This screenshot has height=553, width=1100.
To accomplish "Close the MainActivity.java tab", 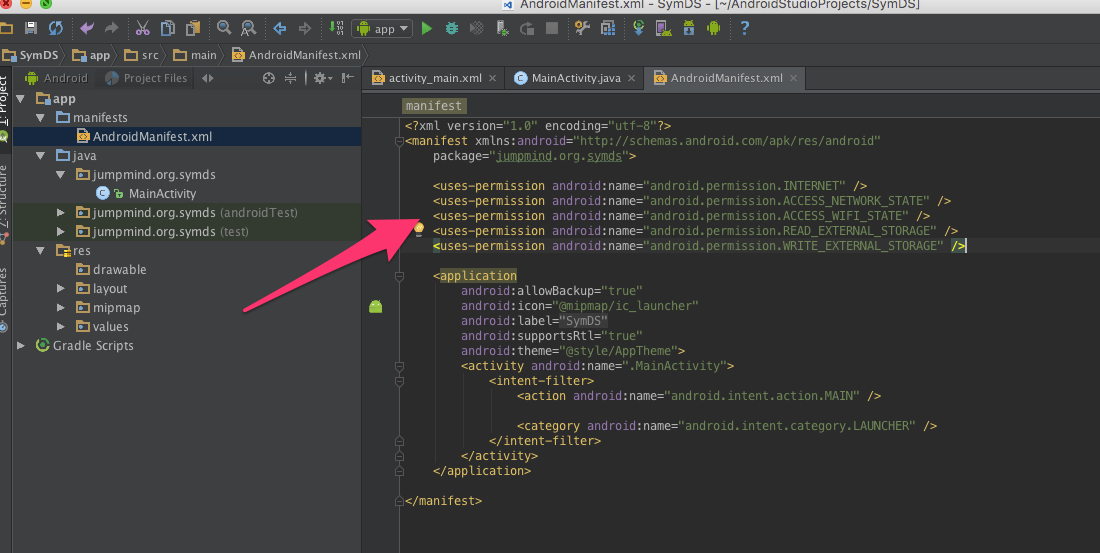I will 631,78.
